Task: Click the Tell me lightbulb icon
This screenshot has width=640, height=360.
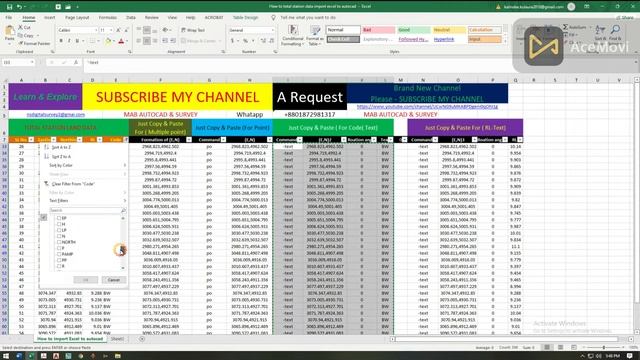Action: (273, 18)
